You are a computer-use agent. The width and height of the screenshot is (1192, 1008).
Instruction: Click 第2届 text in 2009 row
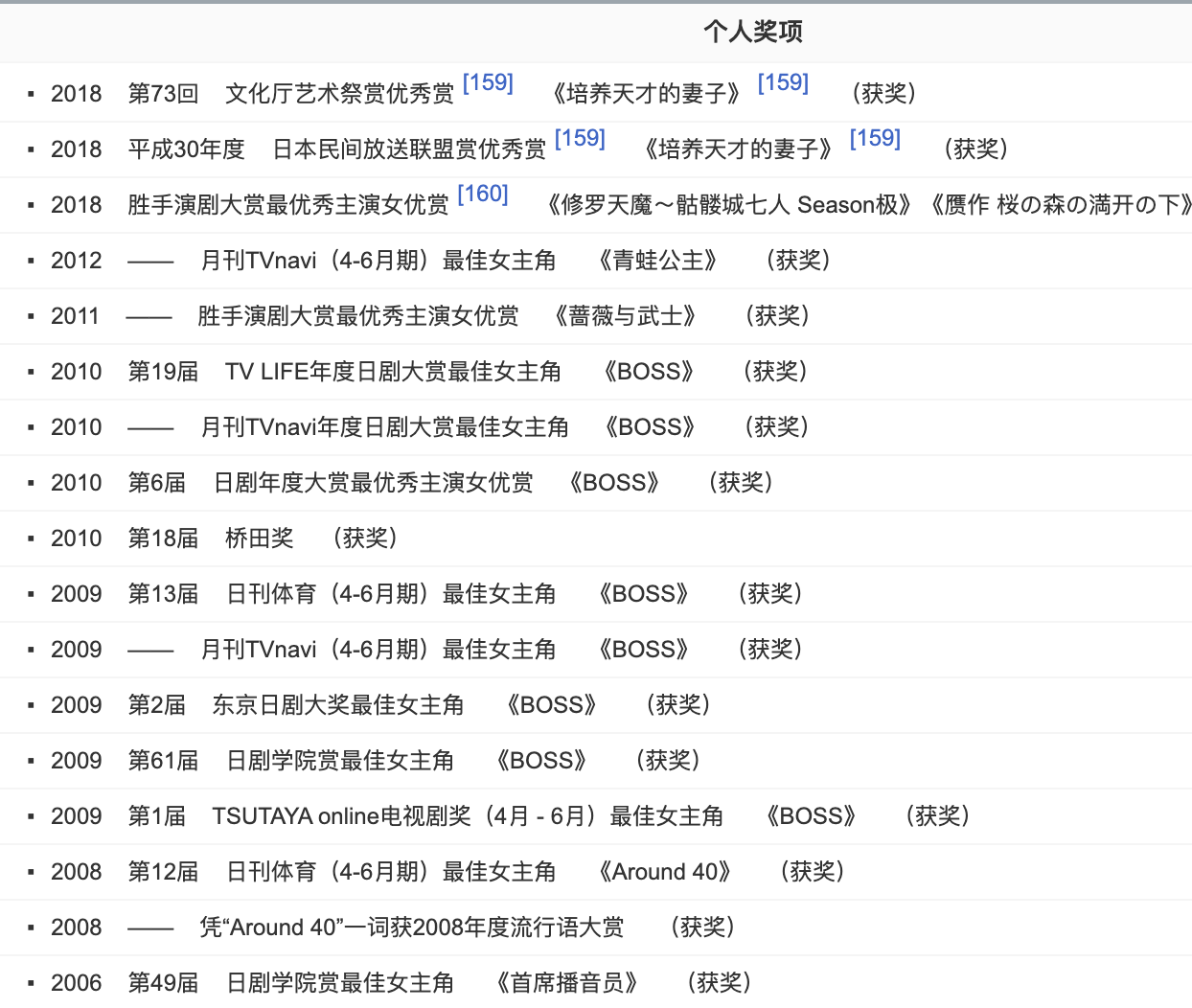157,705
